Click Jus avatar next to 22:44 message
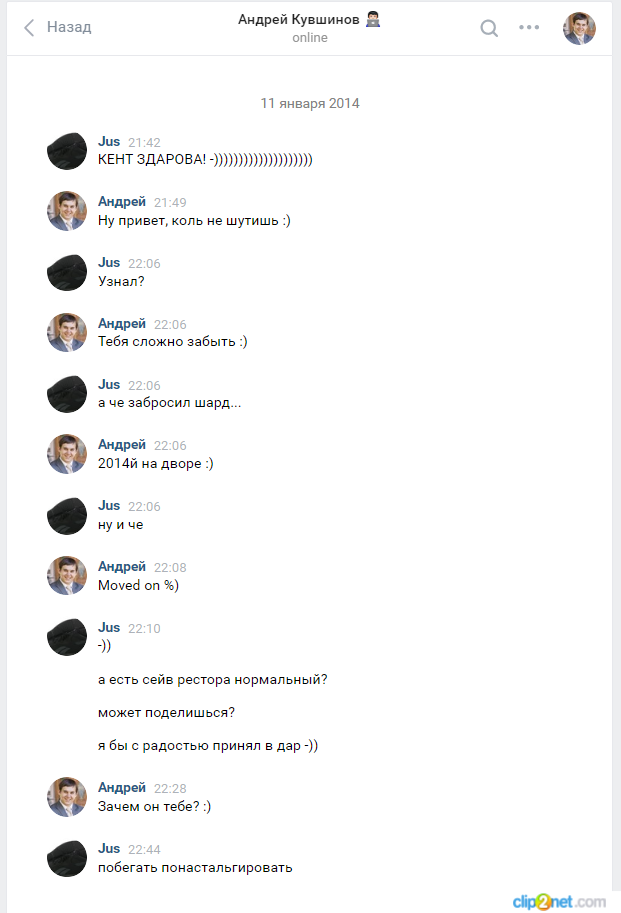The width and height of the screenshot is (621, 913). click(67, 858)
